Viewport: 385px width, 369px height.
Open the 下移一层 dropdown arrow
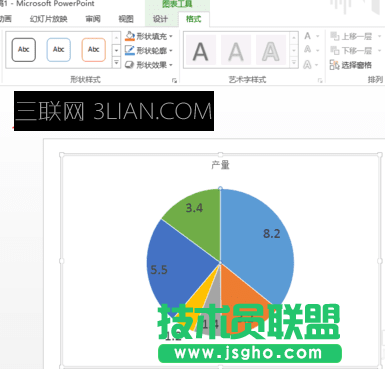pyautogui.click(x=379, y=51)
